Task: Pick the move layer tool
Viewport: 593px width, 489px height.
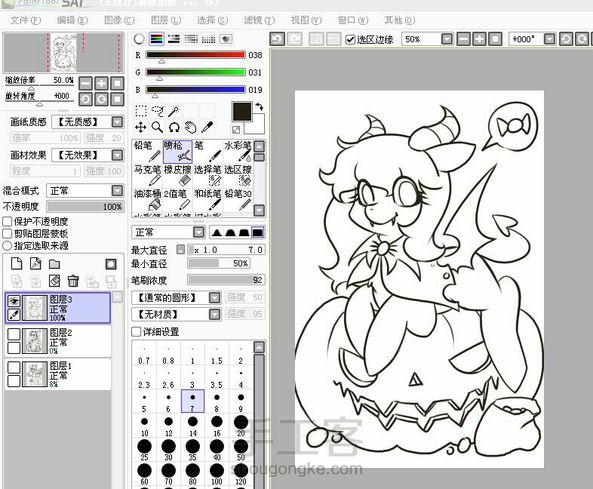Action: click(x=141, y=127)
